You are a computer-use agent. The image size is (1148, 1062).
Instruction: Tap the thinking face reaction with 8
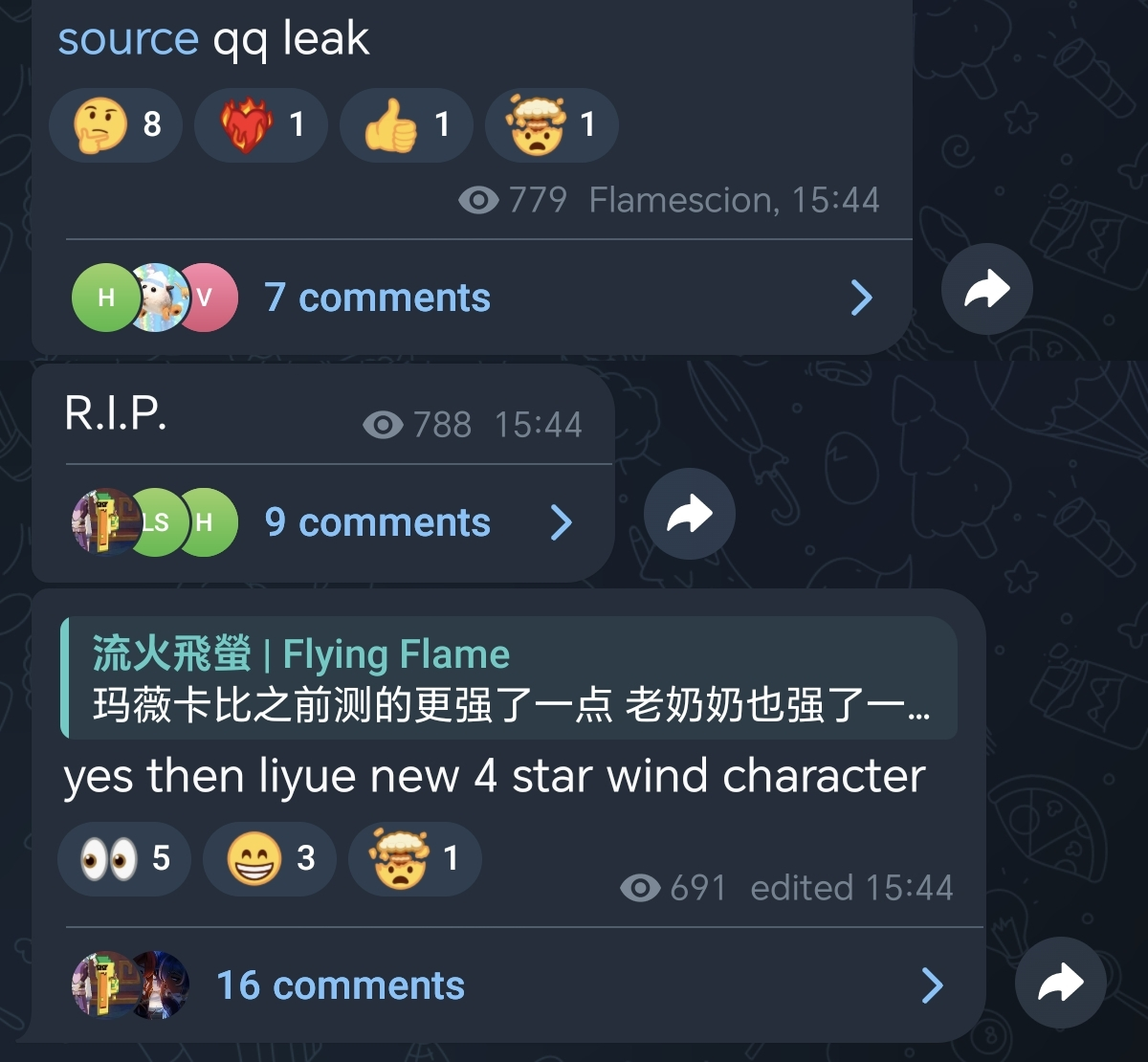116,124
